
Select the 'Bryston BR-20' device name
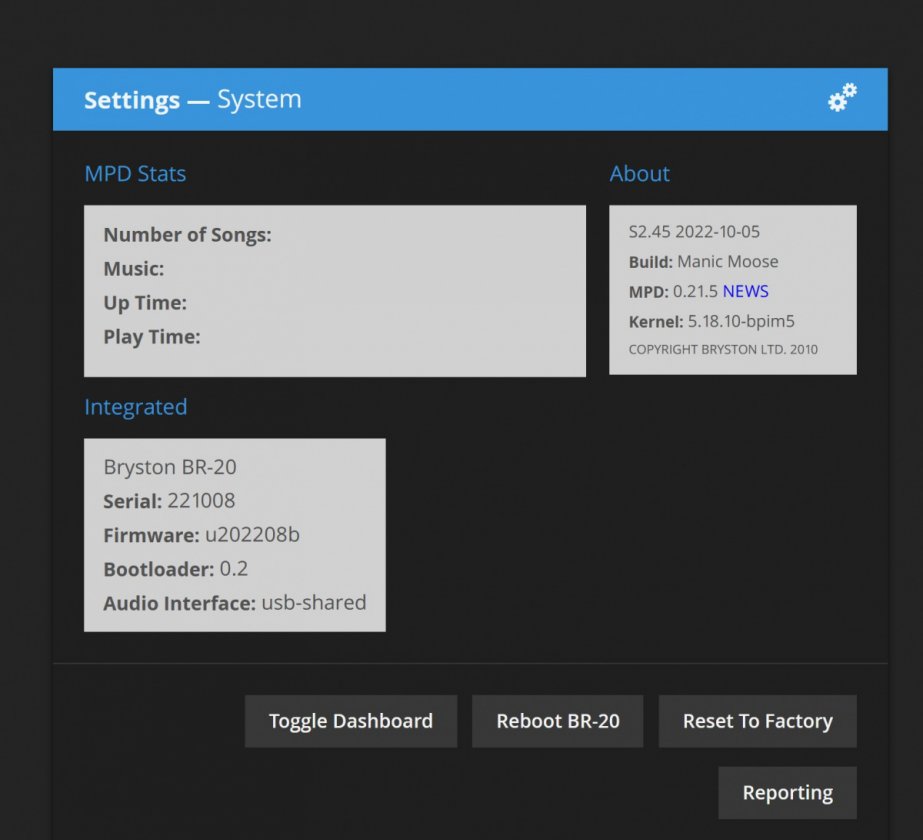(170, 467)
